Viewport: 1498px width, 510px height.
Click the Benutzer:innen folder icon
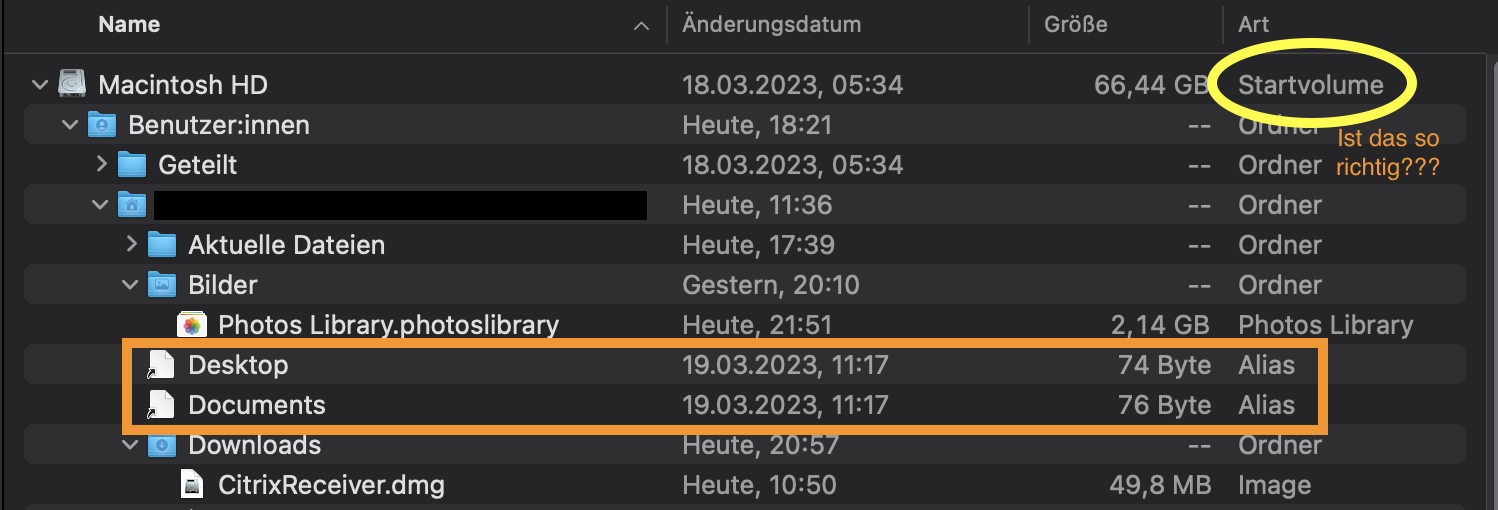click(102, 125)
